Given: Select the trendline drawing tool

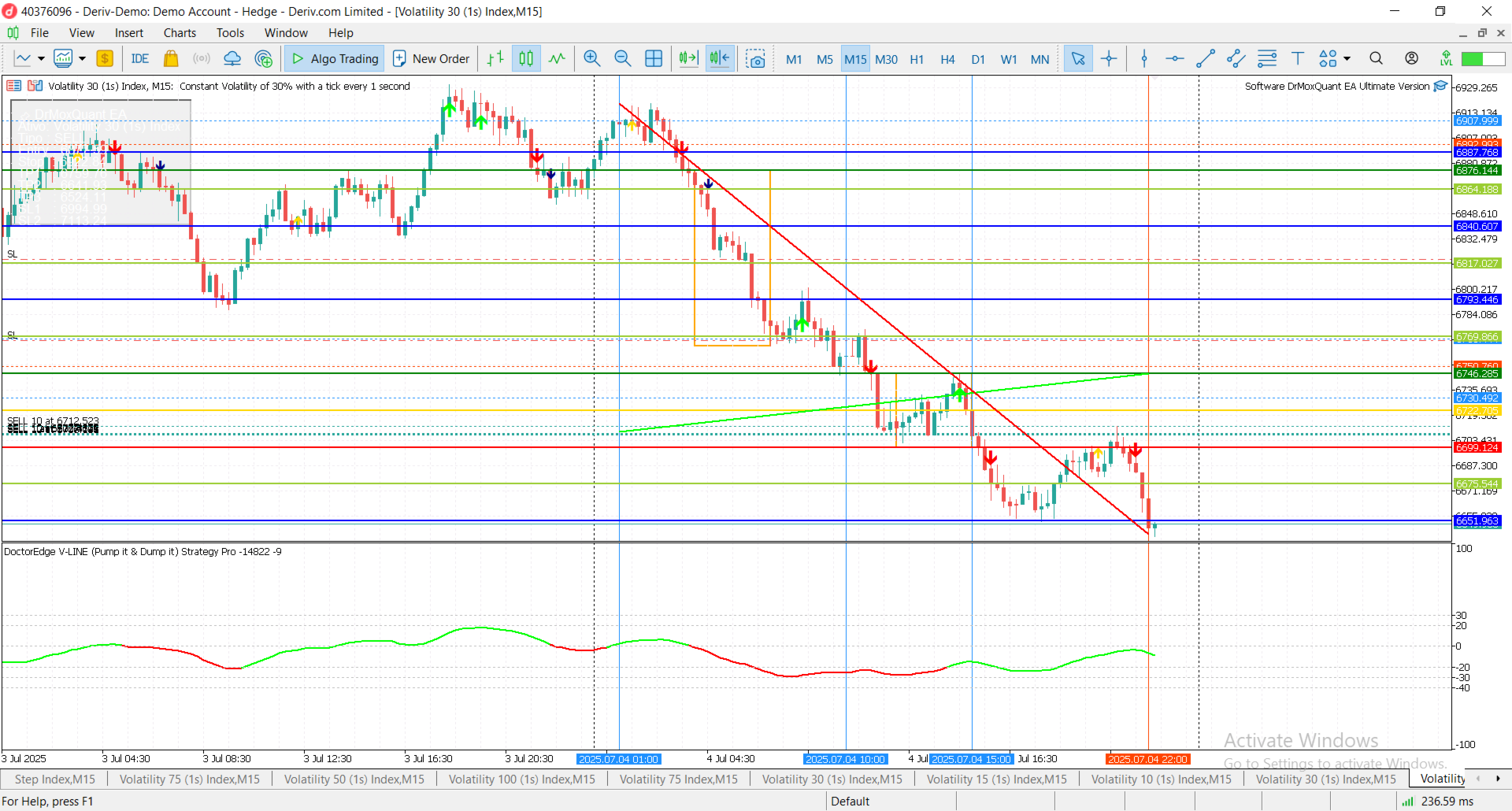Looking at the screenshot, I should (x=1206, y=59).
